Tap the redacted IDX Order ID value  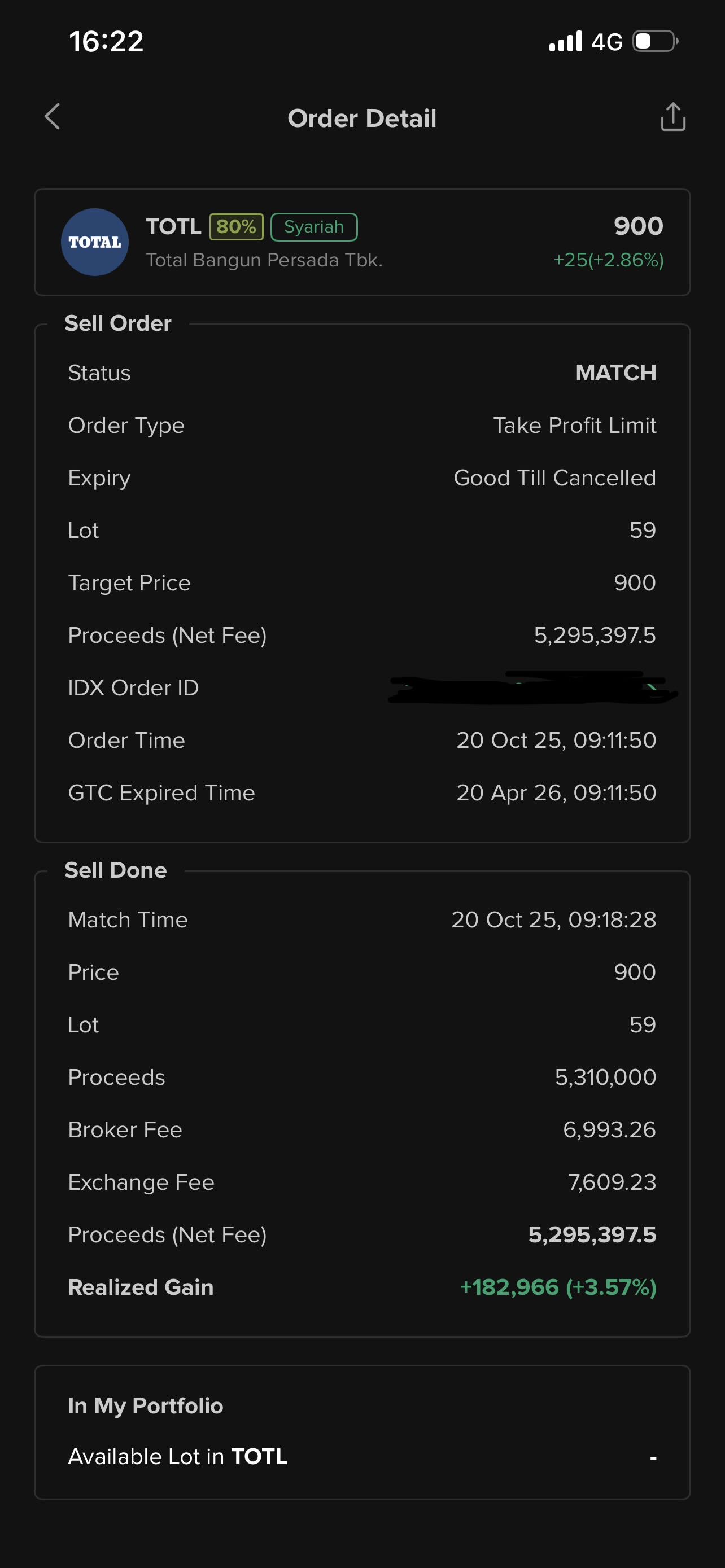pos(532,689)
